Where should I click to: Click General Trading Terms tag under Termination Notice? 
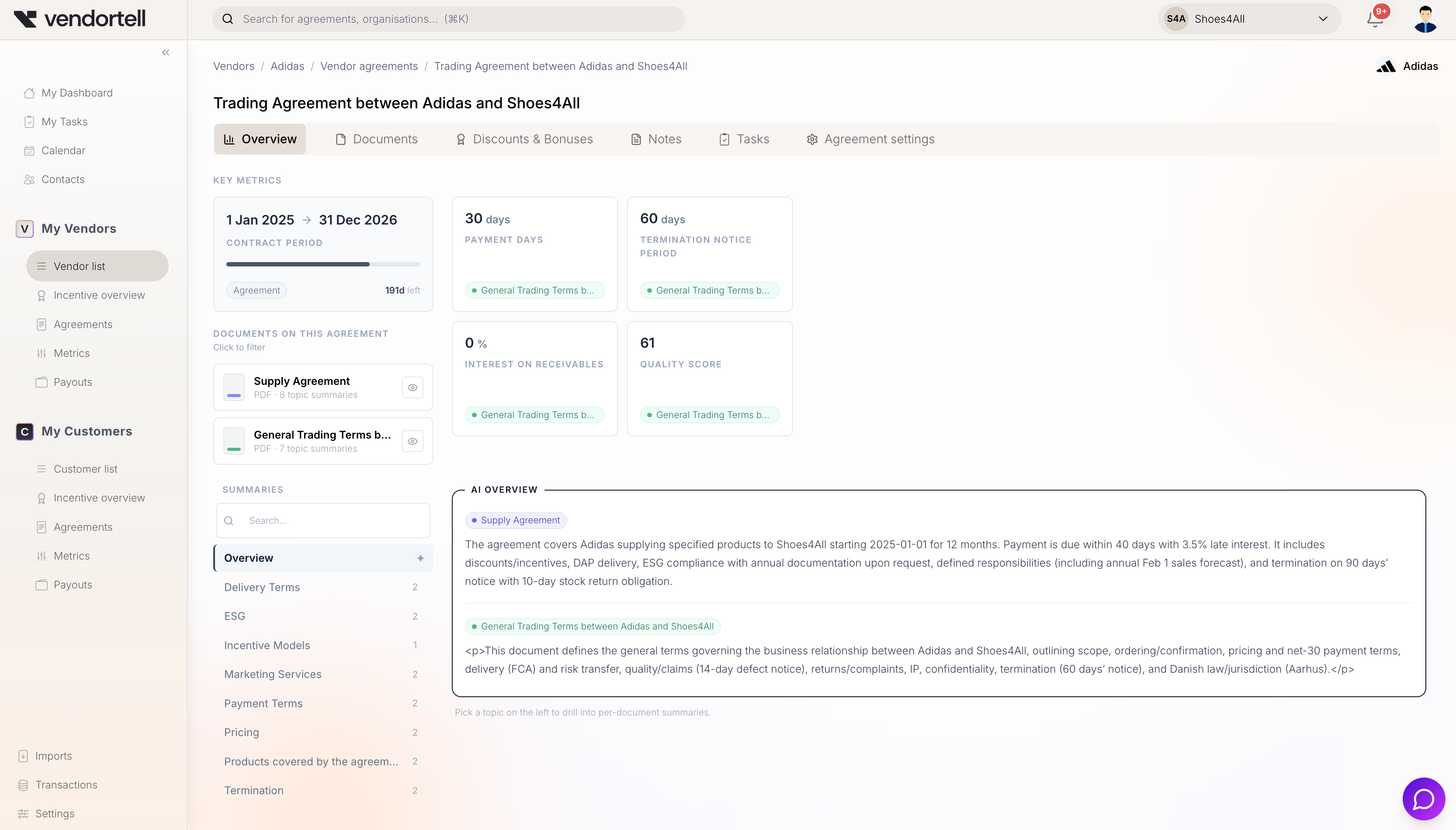pyautogui.click(x=710, y=290)
